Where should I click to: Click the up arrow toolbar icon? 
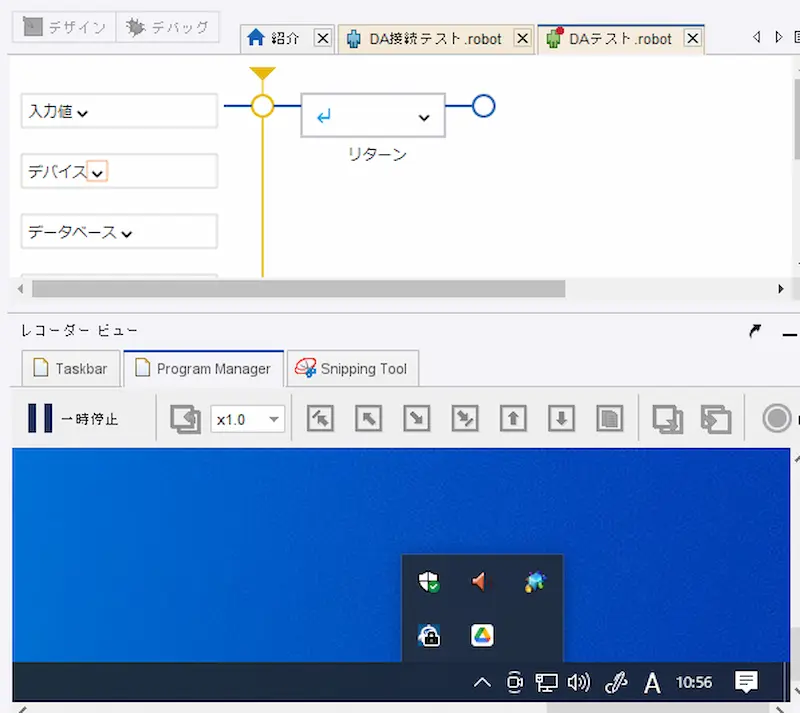tap(513, 419)
